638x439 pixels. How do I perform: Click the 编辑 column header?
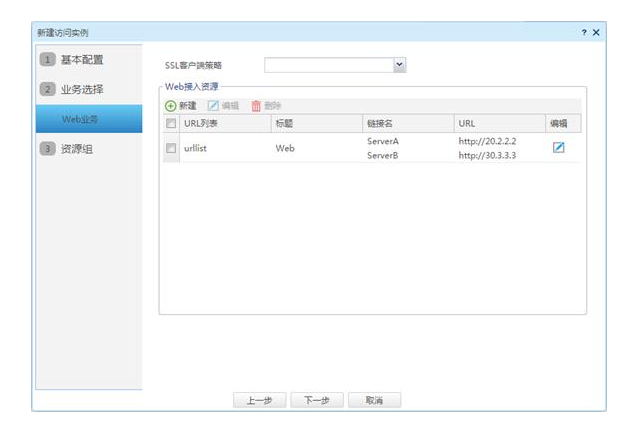[x=563, y=123]
